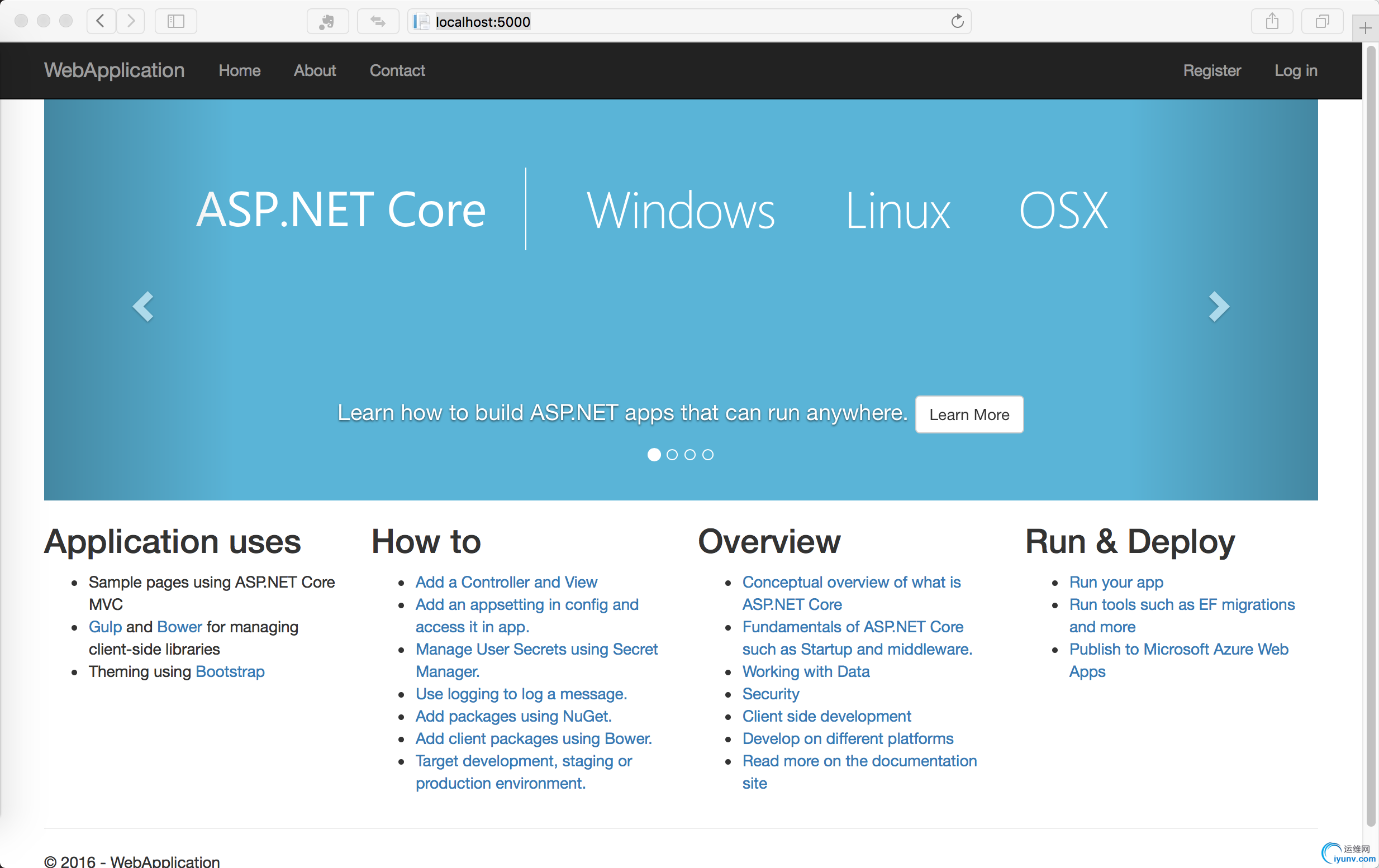Open Add an appsetting in config link
This screenshot has height=868, width=1379.
coord(527,616)
